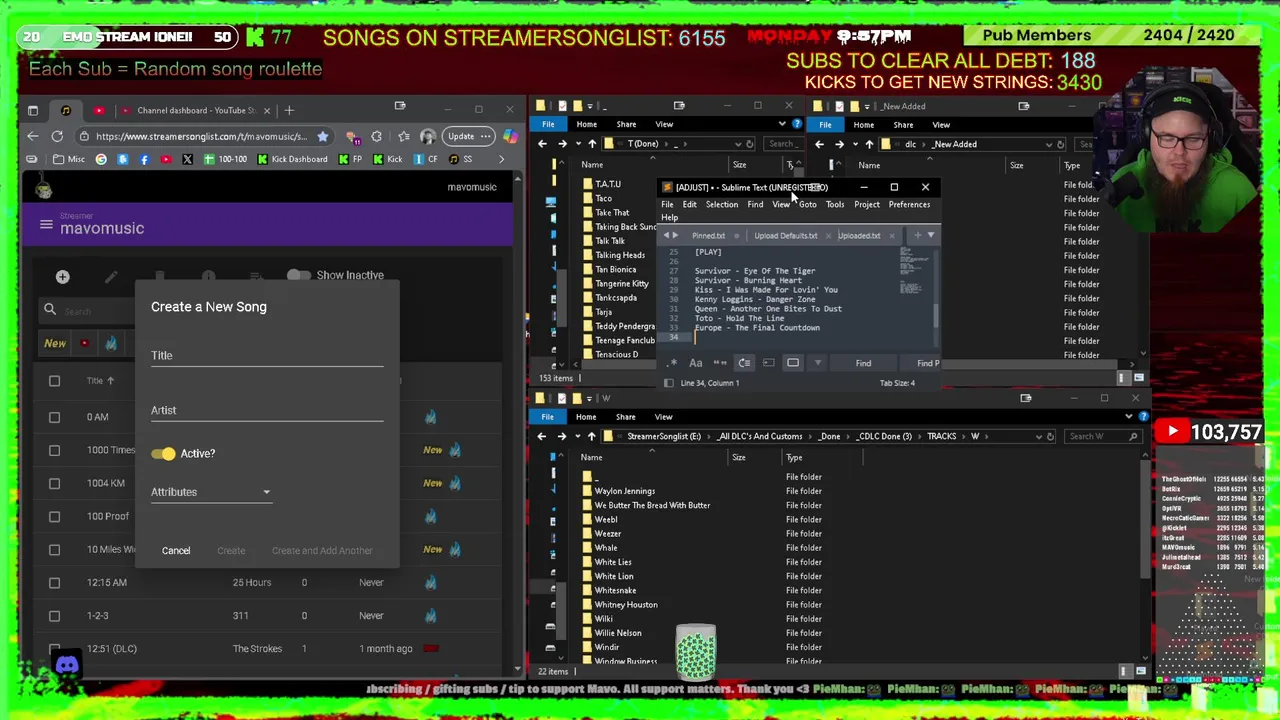Image resolution: width=1280 pixels, height=720 pixels.
Task: Open the Facebook bookmark icon
Action: (144, 159)
